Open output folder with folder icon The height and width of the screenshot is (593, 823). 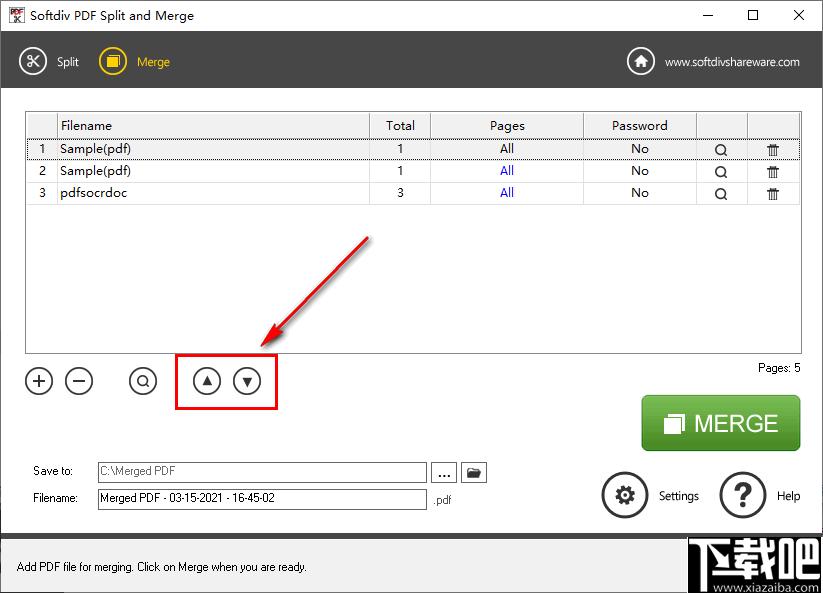coord(474,472)
